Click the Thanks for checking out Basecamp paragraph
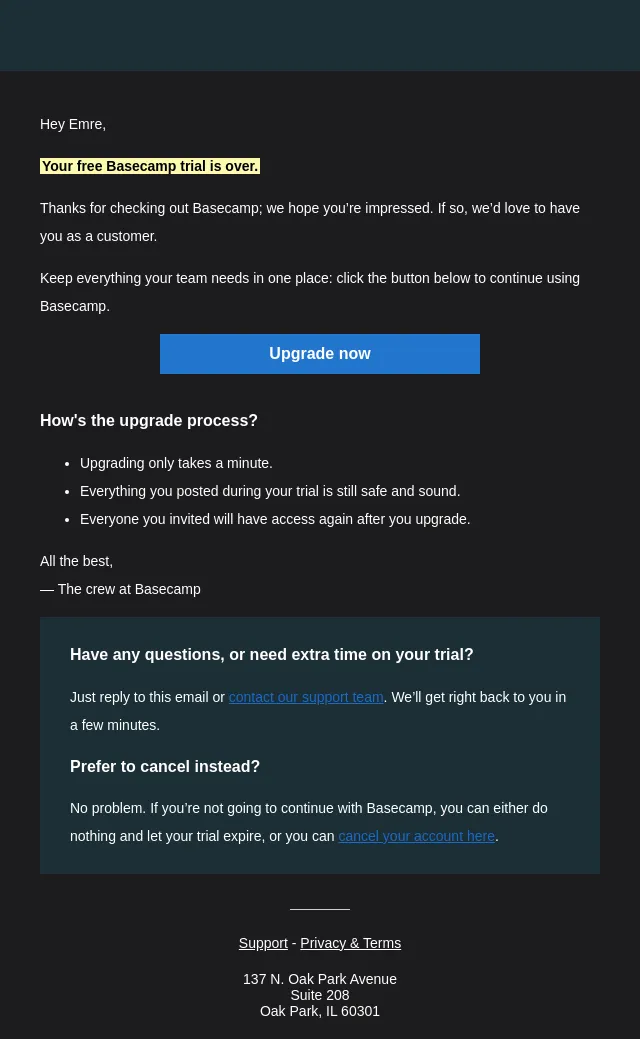 pyautogui.click(x=310, y=222)
